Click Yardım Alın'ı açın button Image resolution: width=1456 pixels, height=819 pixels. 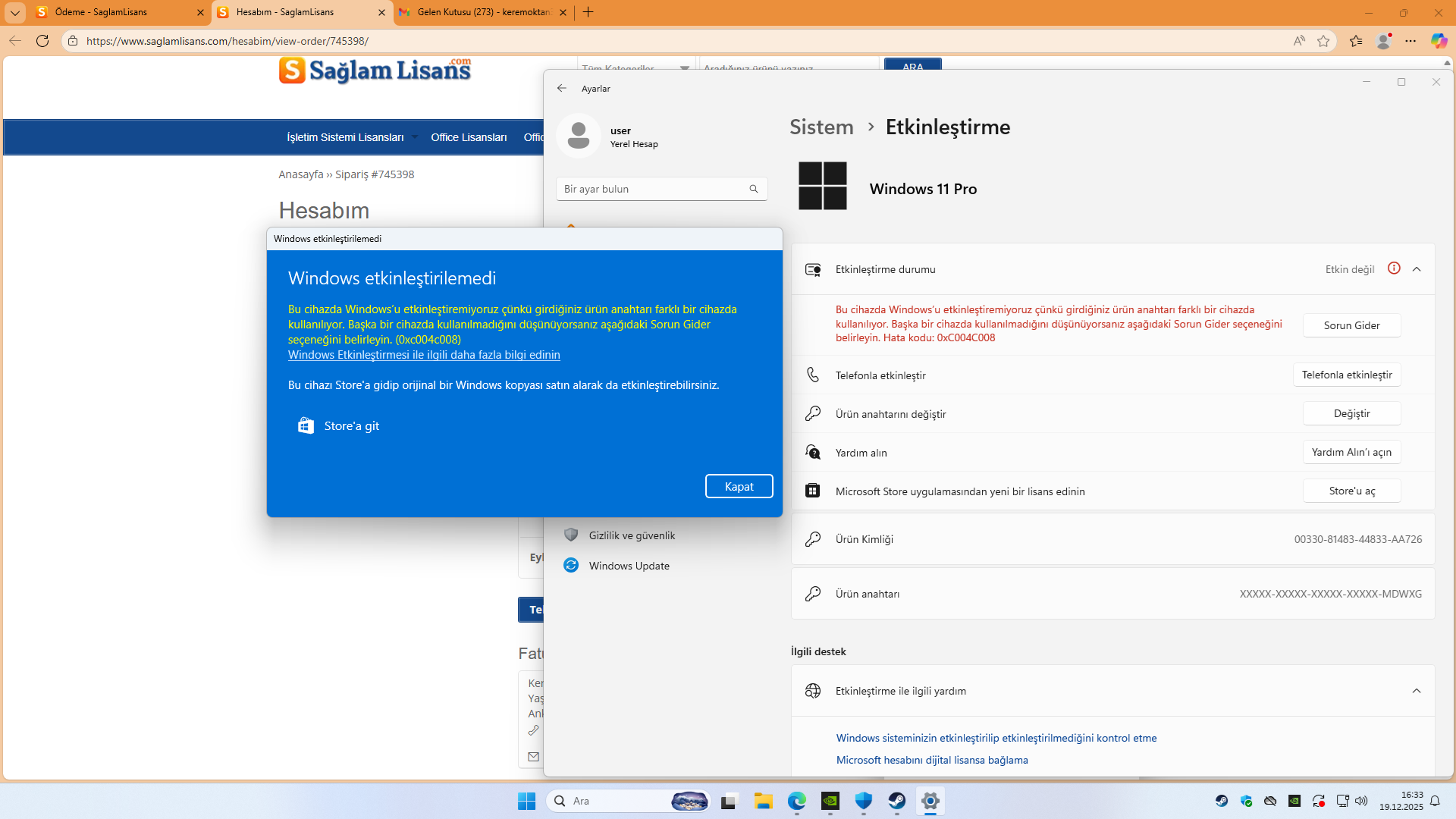[1351, 452]
